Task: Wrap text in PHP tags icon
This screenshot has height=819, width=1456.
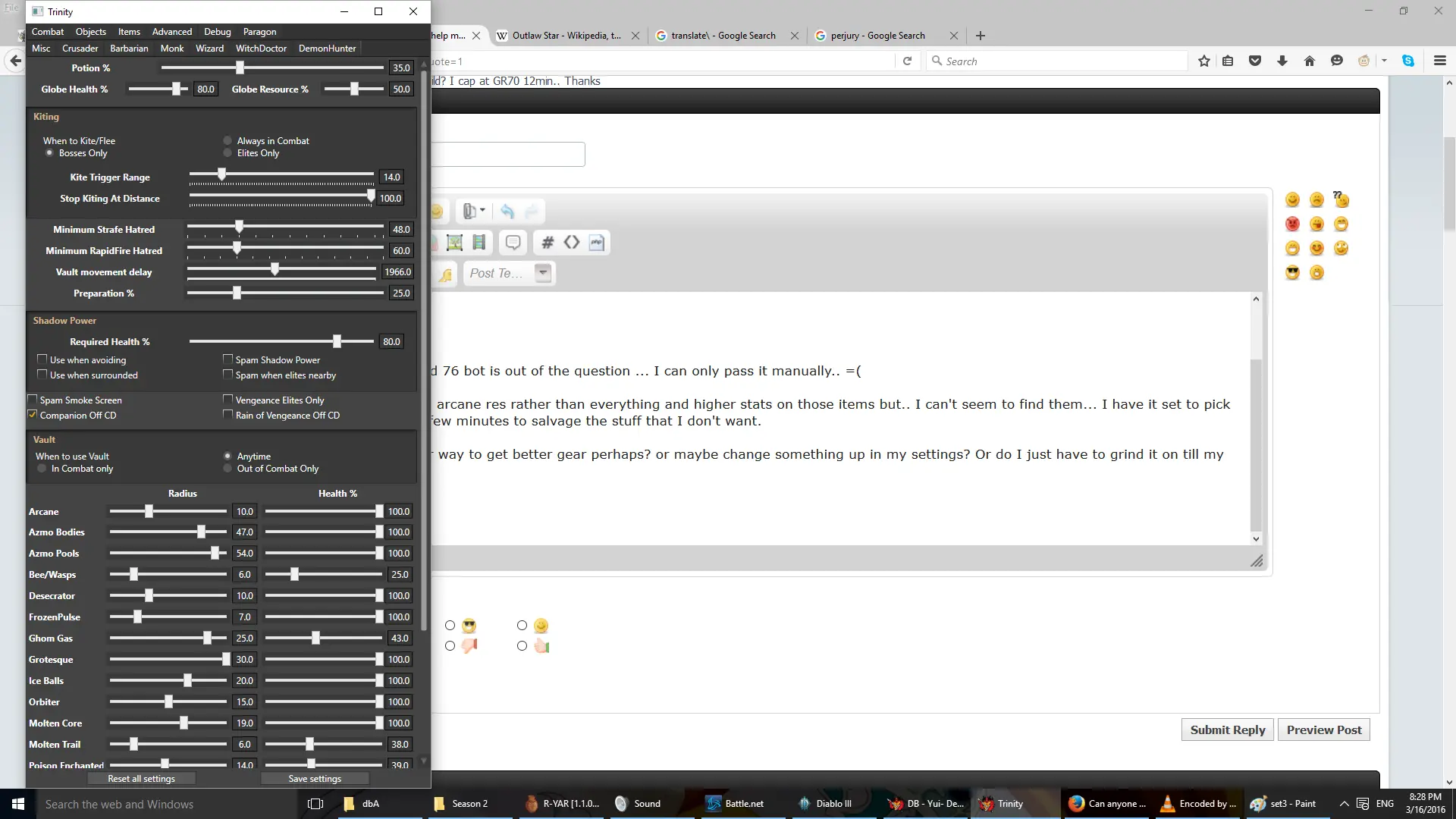Action: [x=597, y=243]
